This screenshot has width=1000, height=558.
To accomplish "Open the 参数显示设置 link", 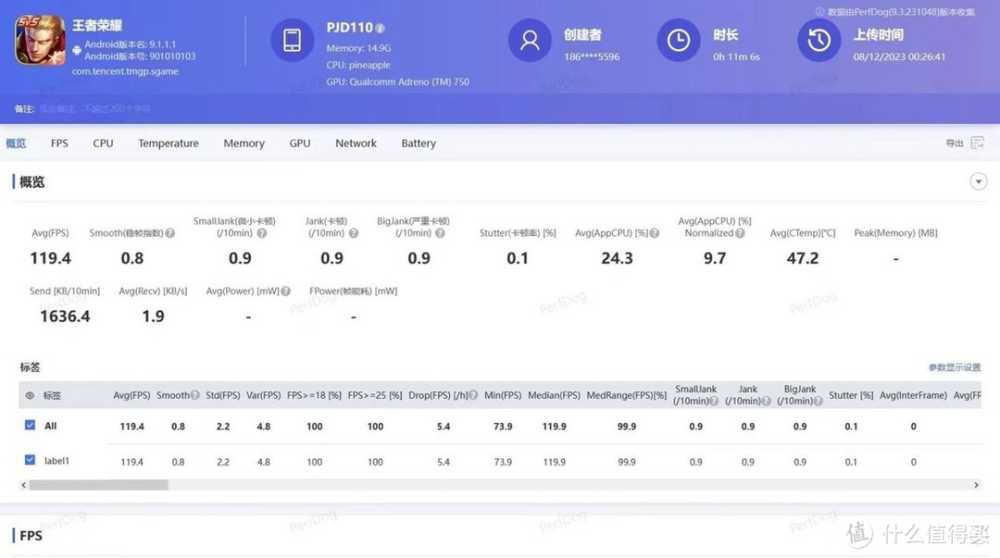I will (954, 368).
